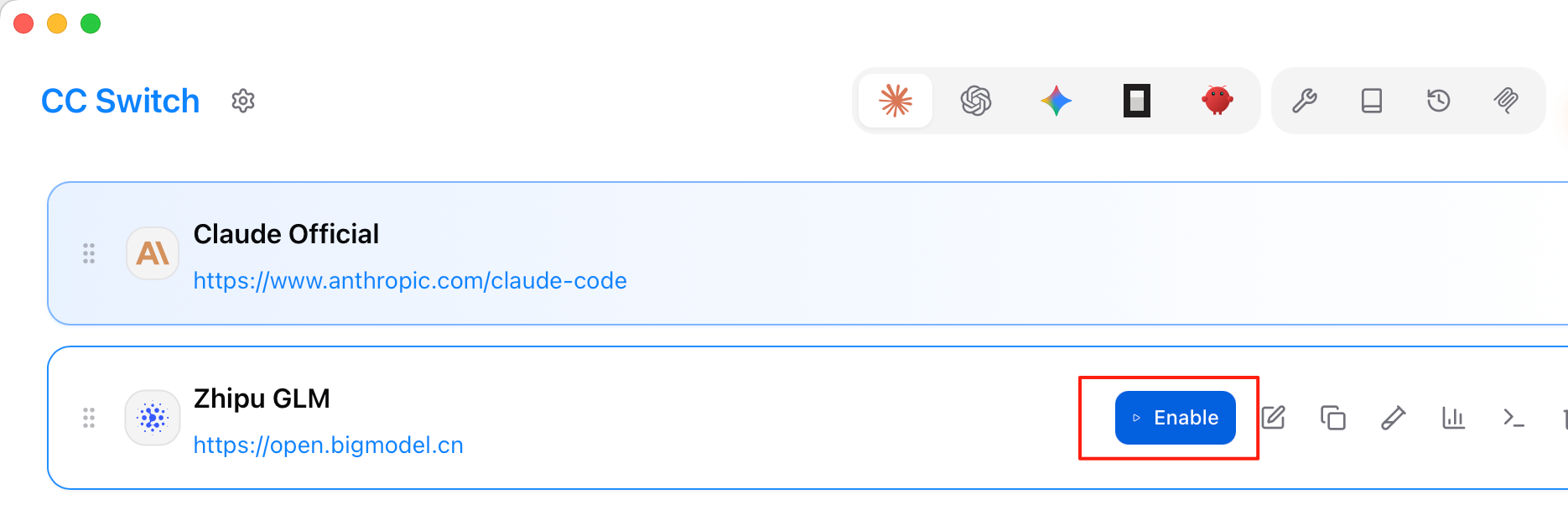This screenshot has width=1568, height=531.
Task: Click the wrench tools icon
Action: [x=1305, y=102]
